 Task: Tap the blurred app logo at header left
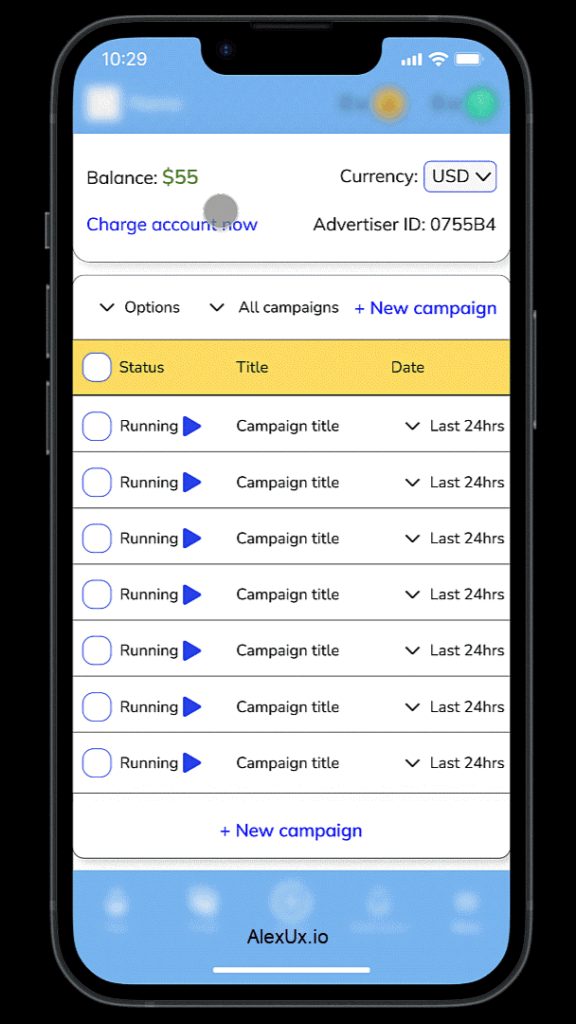pyautogui.click(x=103, y=103)
